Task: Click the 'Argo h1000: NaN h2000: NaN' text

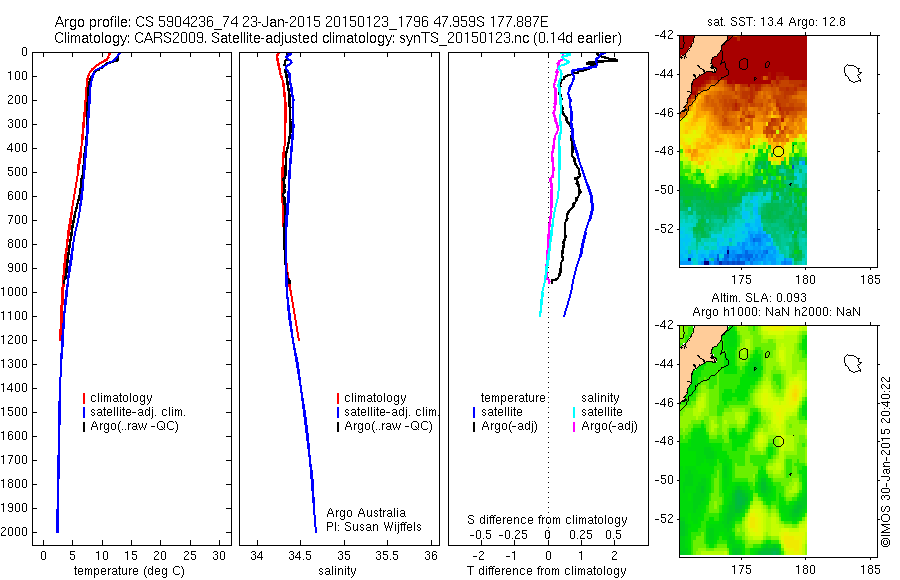Action: (777, 312)
